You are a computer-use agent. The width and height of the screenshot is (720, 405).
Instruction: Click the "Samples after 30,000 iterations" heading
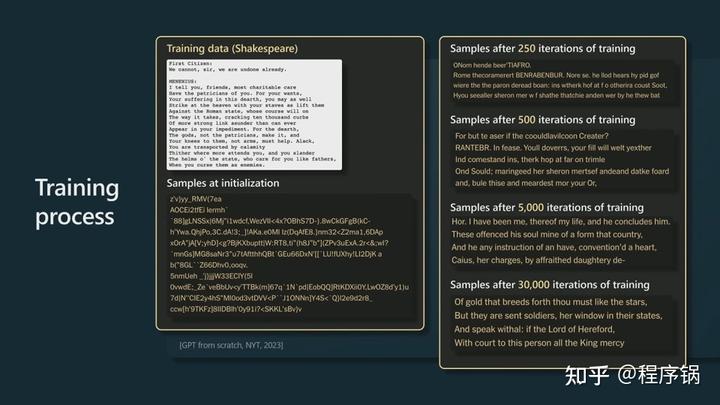coord(550,287)
